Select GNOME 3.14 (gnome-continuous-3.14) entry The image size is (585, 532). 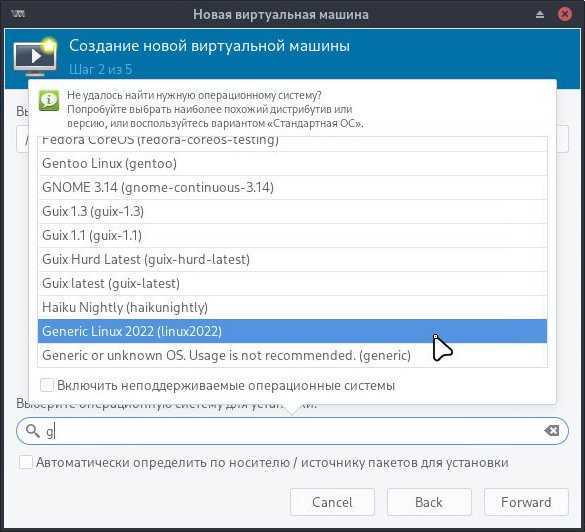[x=292, y=187]
